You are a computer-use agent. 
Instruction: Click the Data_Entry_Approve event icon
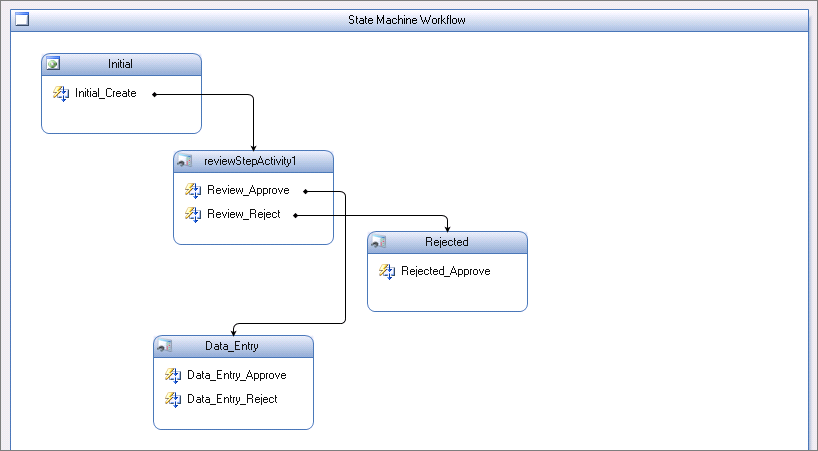pyautogui.click(x=173, y=375)
